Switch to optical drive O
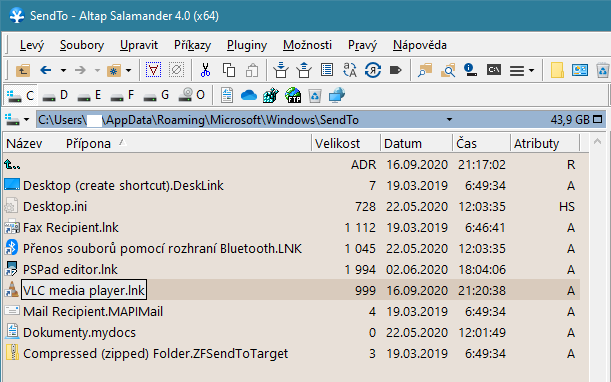The width and height of the screenshot is (611, 382). pyautogui.click(x=191, y=96)
